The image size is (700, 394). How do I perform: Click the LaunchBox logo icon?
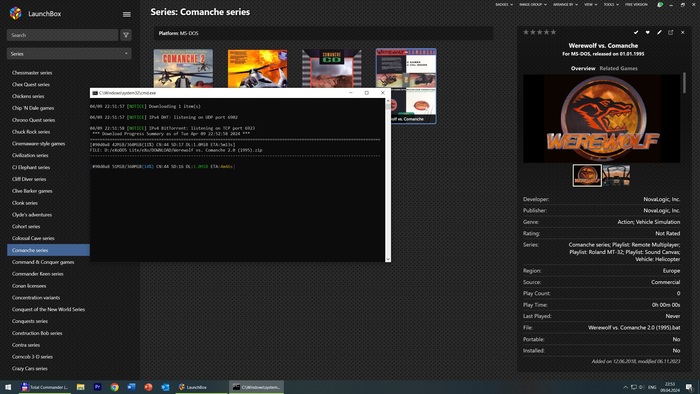(x=16, y=13)
